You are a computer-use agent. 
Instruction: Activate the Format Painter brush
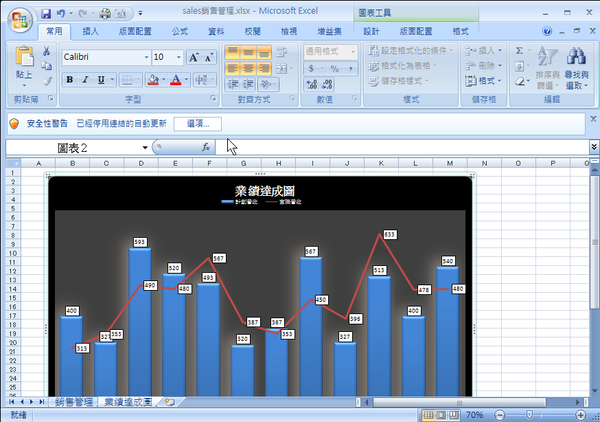pos(47,81)
